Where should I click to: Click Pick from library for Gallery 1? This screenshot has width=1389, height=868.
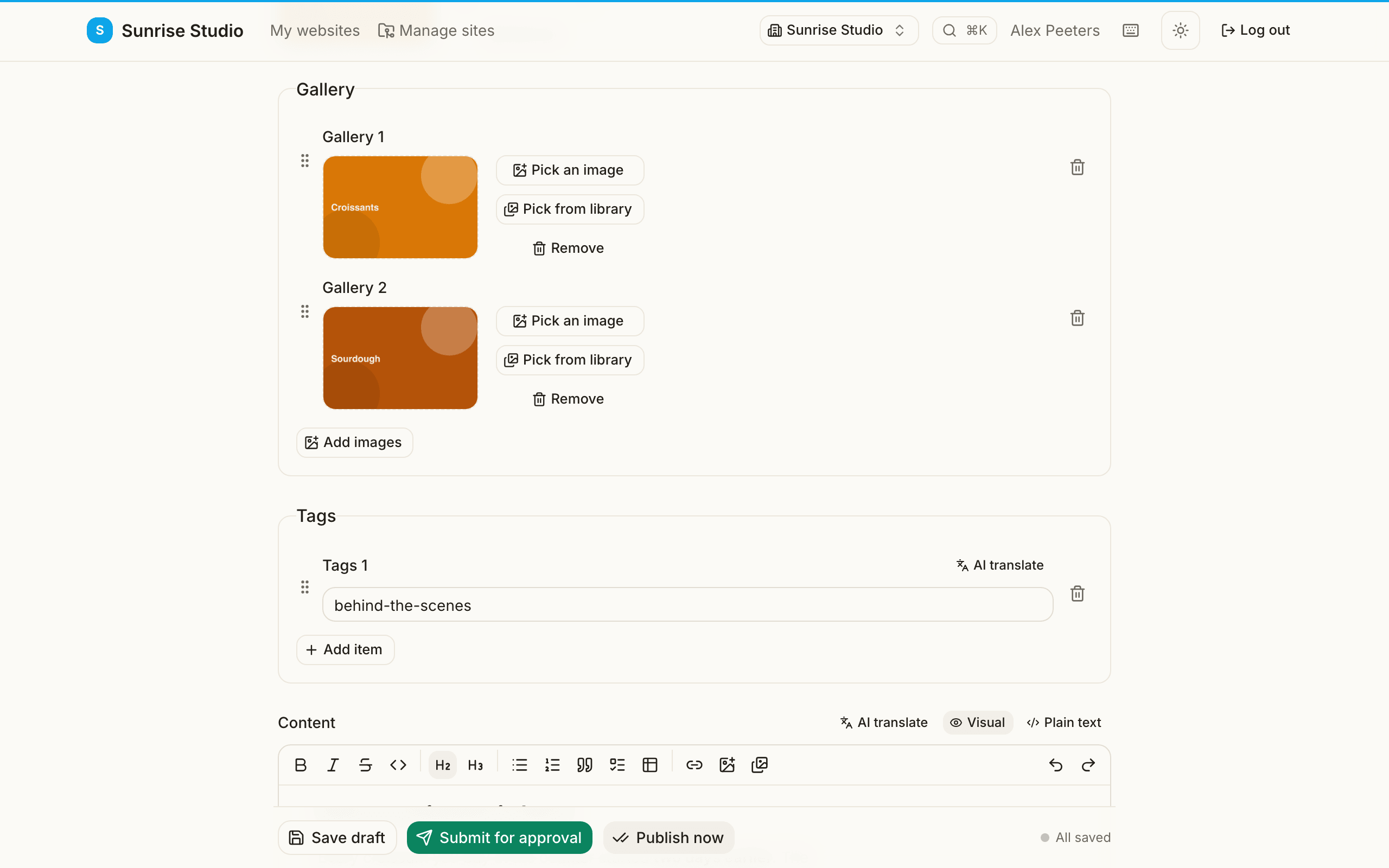(570, 209)
